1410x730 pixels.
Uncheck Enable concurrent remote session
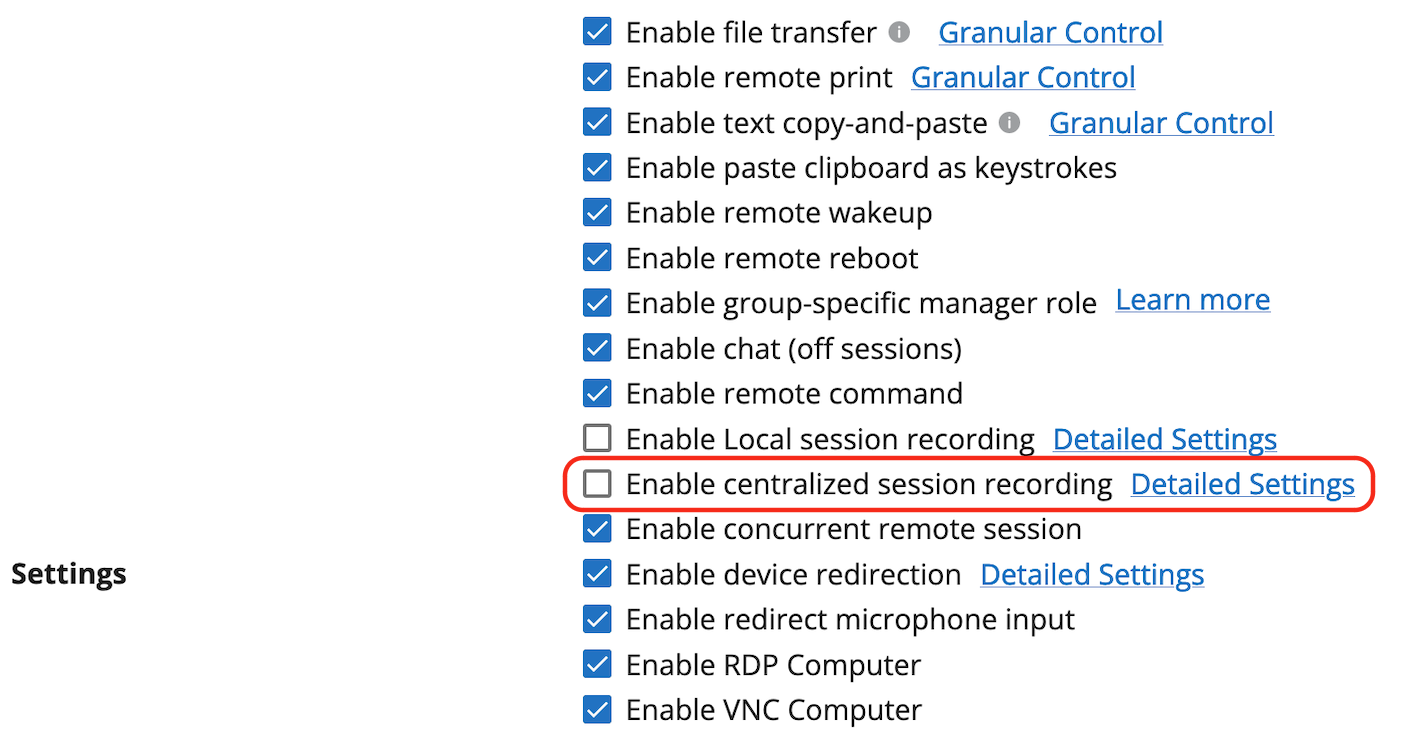point(597,529)
